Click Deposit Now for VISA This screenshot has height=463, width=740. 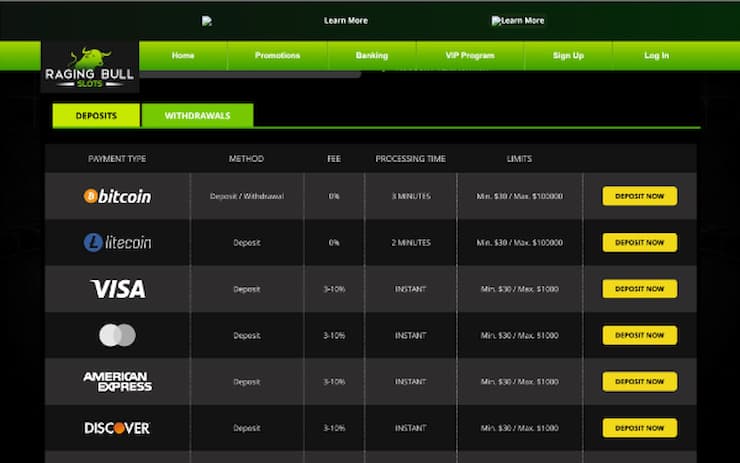[639, 288]
